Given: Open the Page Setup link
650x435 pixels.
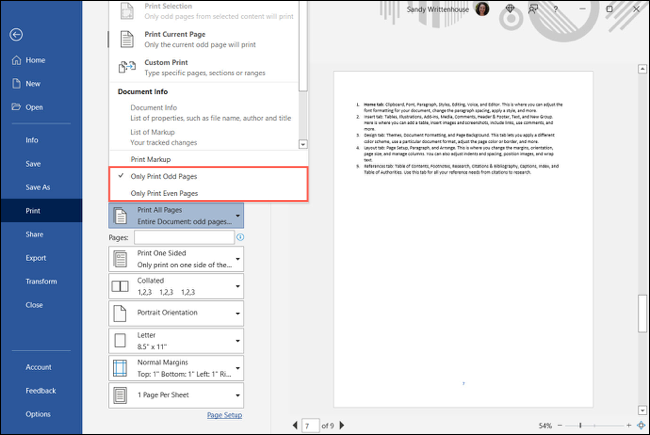Looking at the screenshot, I should click(x=224, y=415).
